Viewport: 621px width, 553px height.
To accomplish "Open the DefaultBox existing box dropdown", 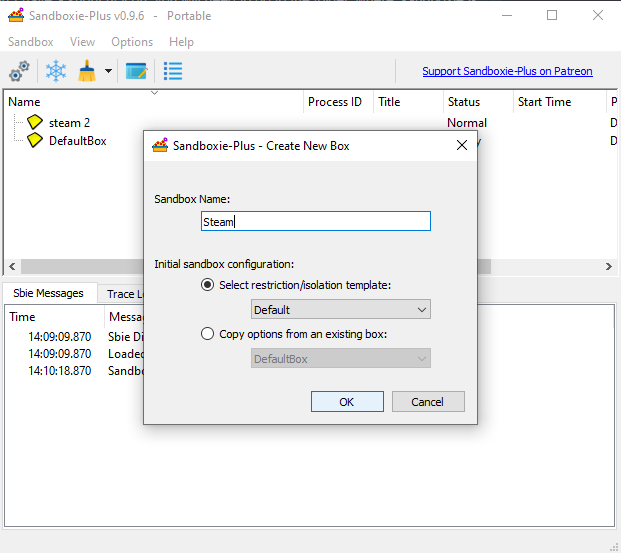I will pos(341,358).
